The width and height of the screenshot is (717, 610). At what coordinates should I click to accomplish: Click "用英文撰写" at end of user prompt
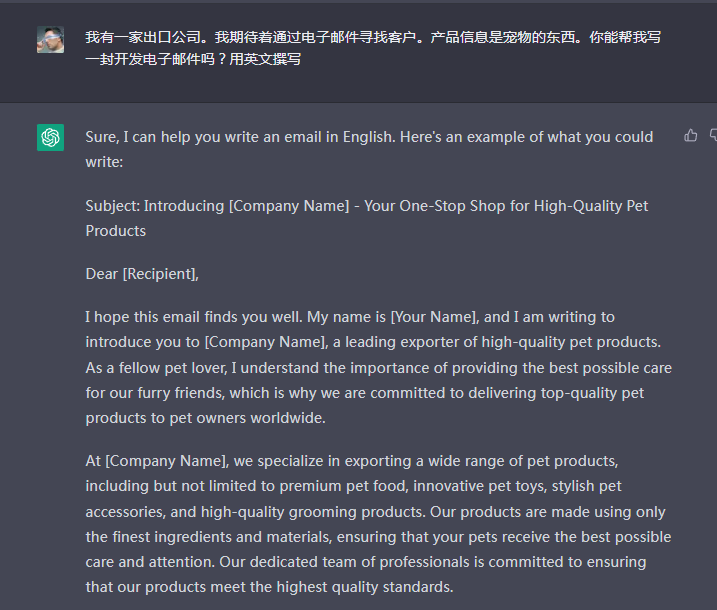click(x=265, y=59)
